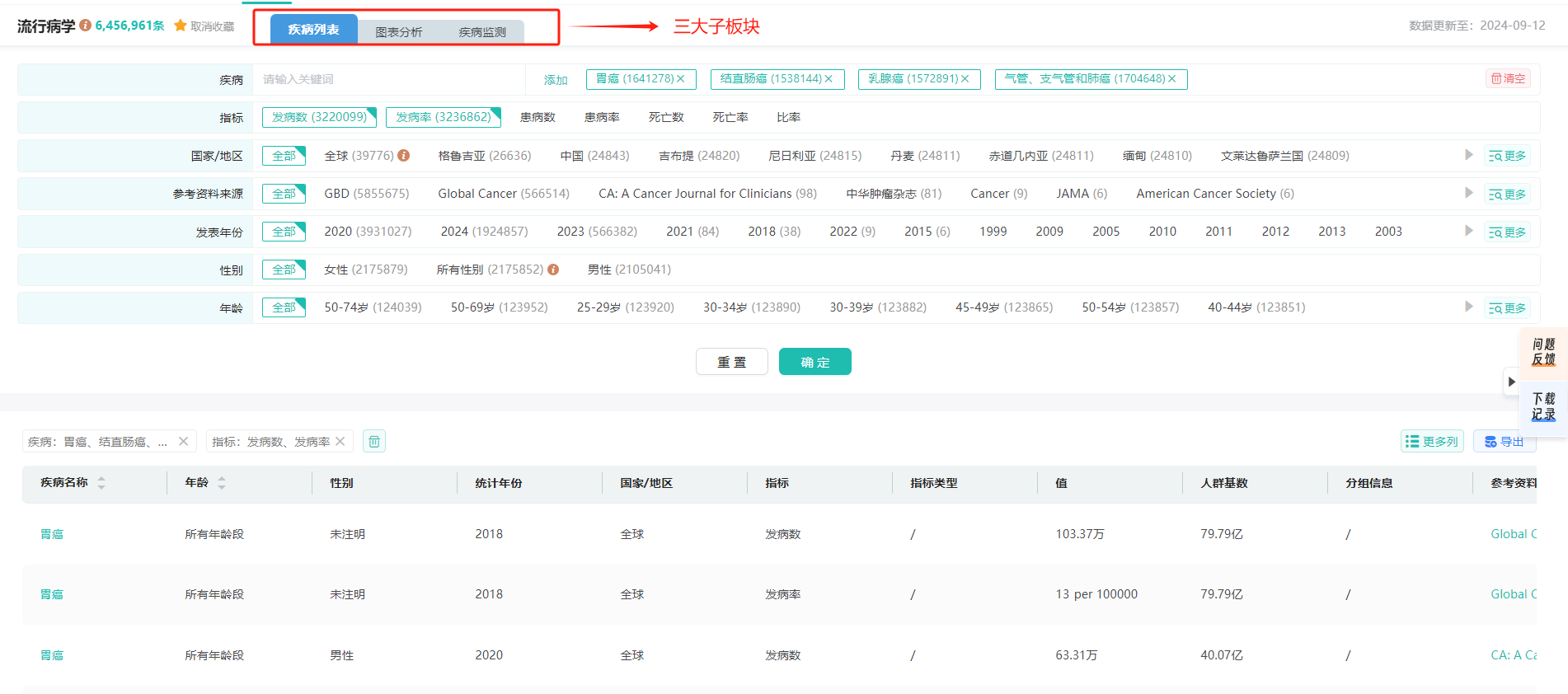Click the info icon next to 全球

tap(404, 156)
